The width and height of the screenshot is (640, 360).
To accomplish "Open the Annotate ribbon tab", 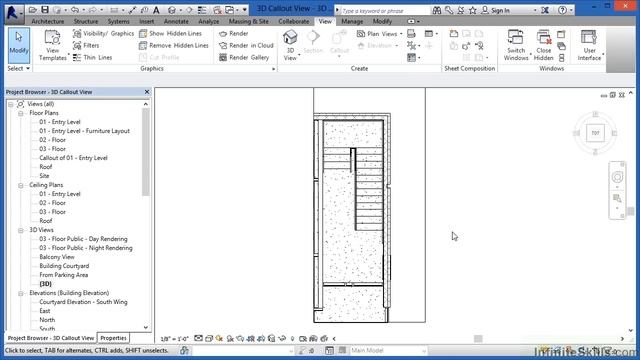I will pyautogui.click(x=176, y=21).
